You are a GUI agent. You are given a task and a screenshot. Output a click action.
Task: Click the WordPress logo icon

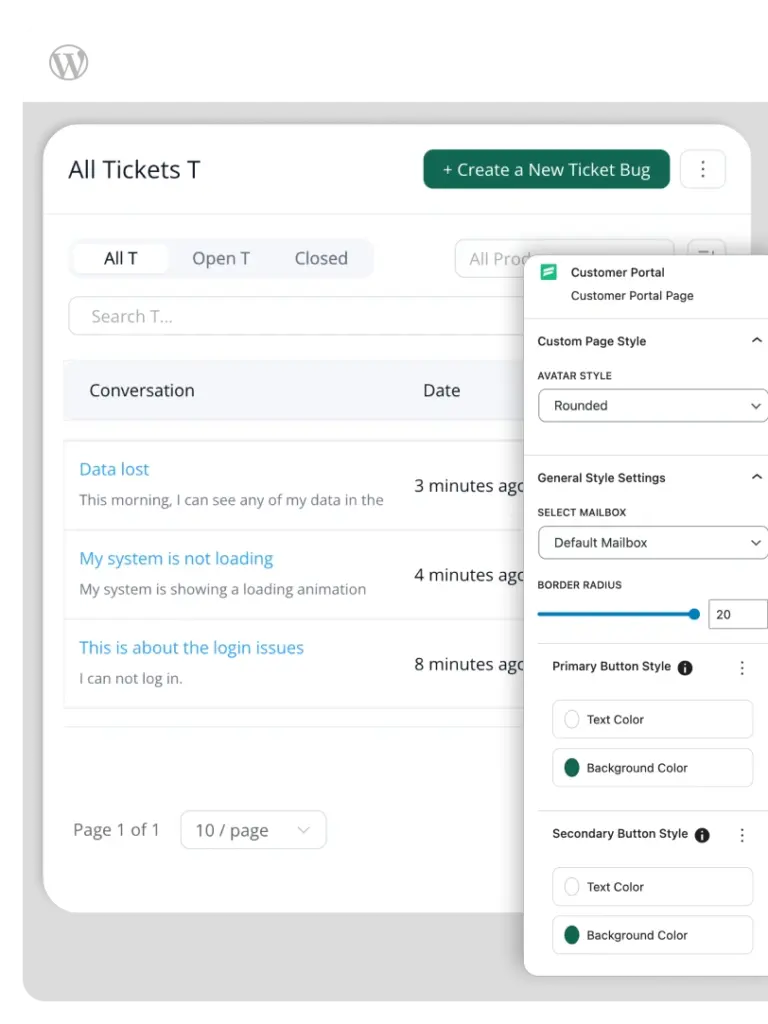(x=69, y=63)
